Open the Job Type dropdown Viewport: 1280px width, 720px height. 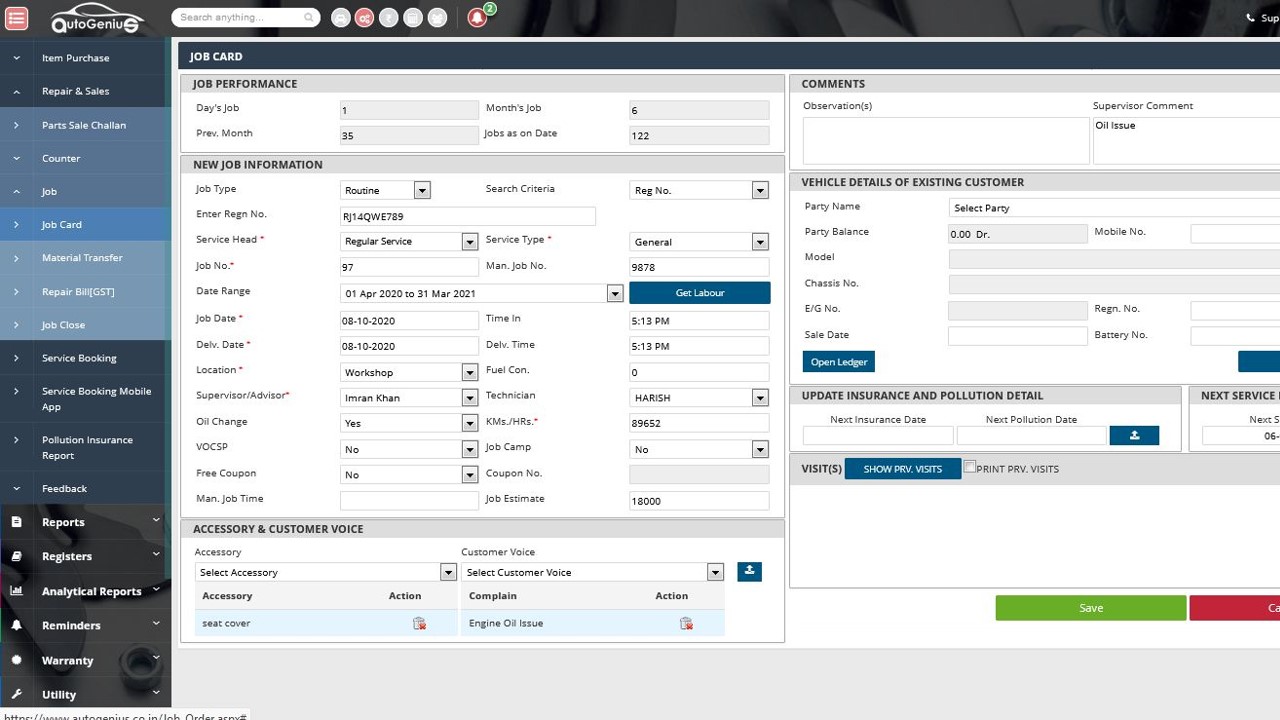[420, 189]
